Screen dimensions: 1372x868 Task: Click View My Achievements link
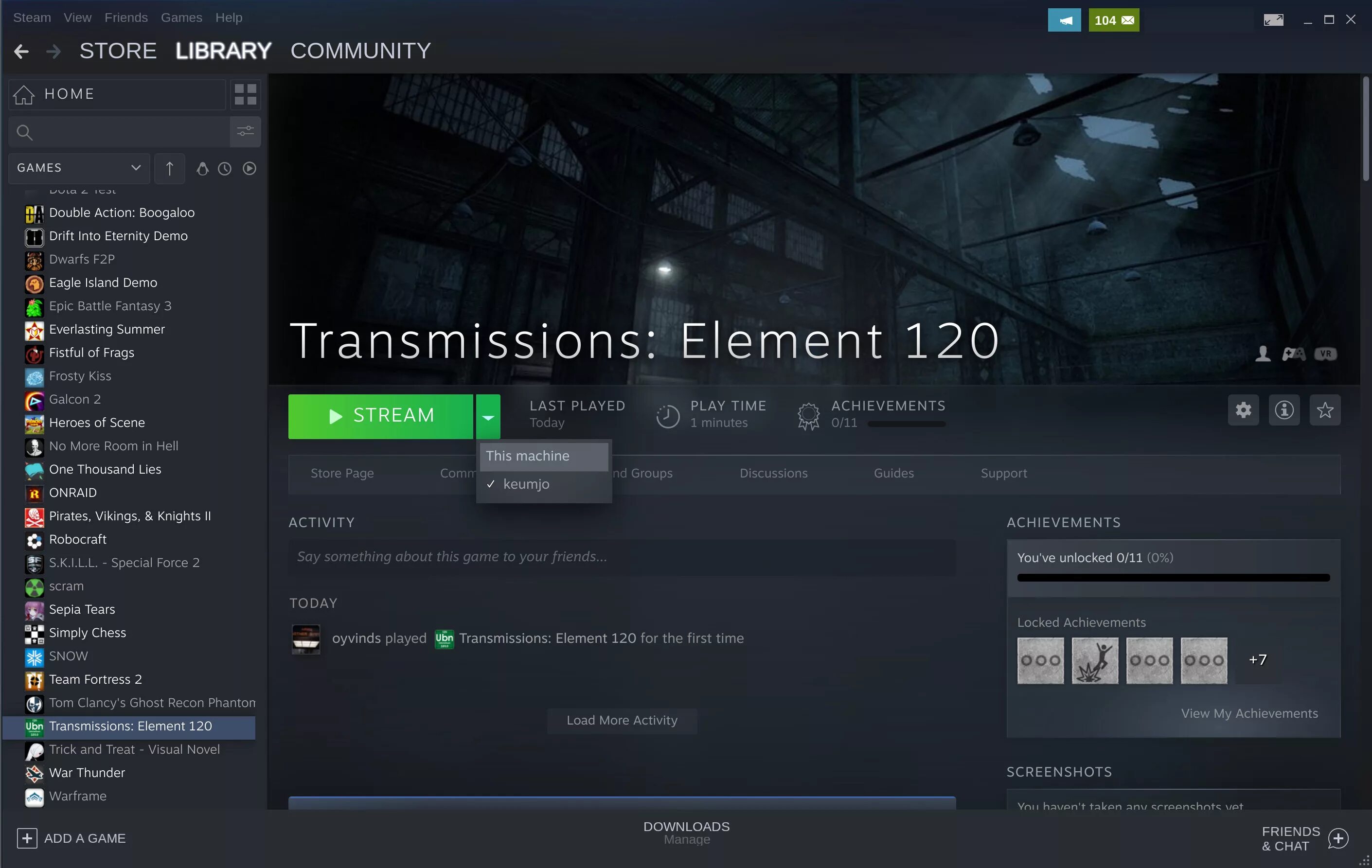click(x=1249, y=714)
